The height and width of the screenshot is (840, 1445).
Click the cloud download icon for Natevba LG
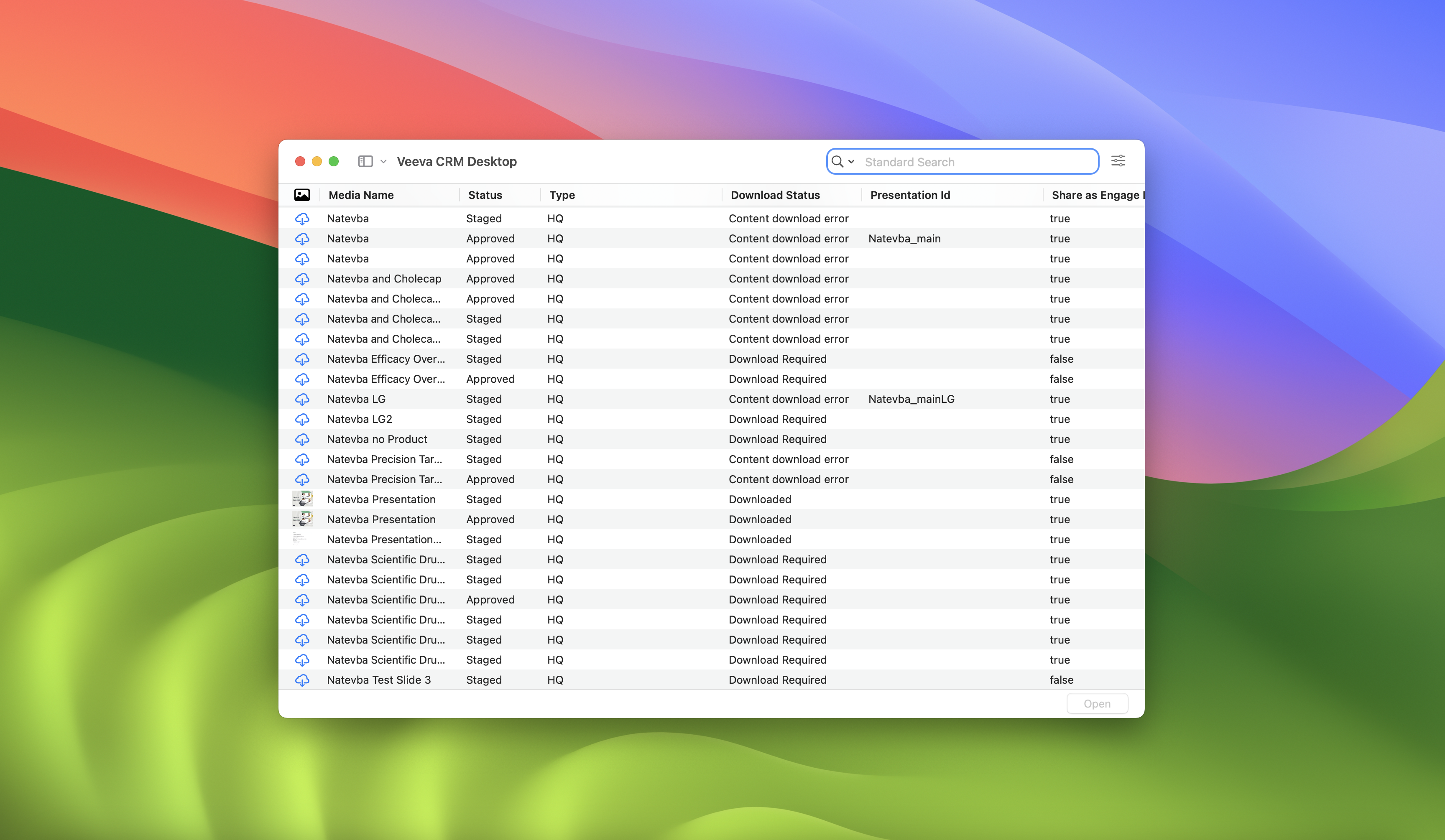302,399
